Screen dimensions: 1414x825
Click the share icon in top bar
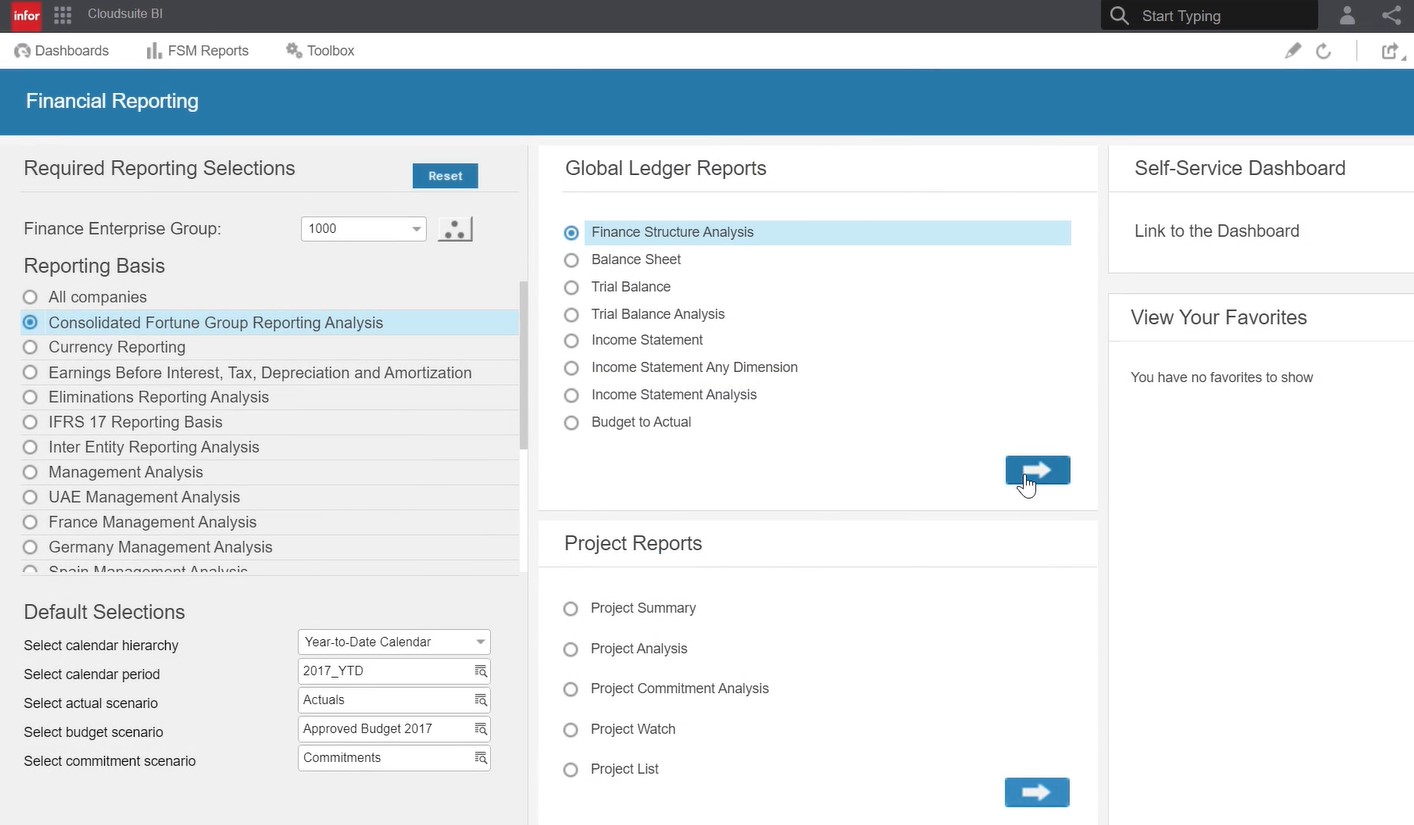click(1391, 15)
